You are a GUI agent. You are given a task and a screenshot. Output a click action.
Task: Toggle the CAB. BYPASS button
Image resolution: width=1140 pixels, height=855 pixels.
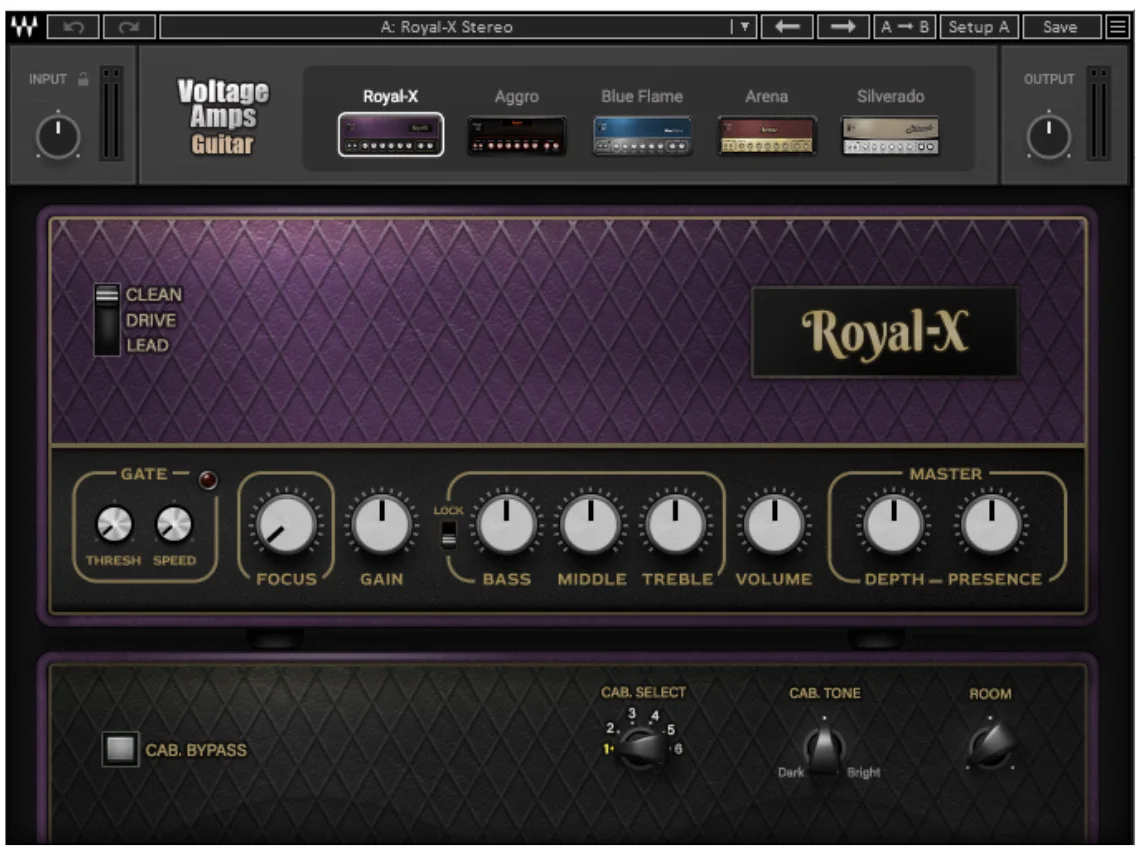tap(120, 750)
